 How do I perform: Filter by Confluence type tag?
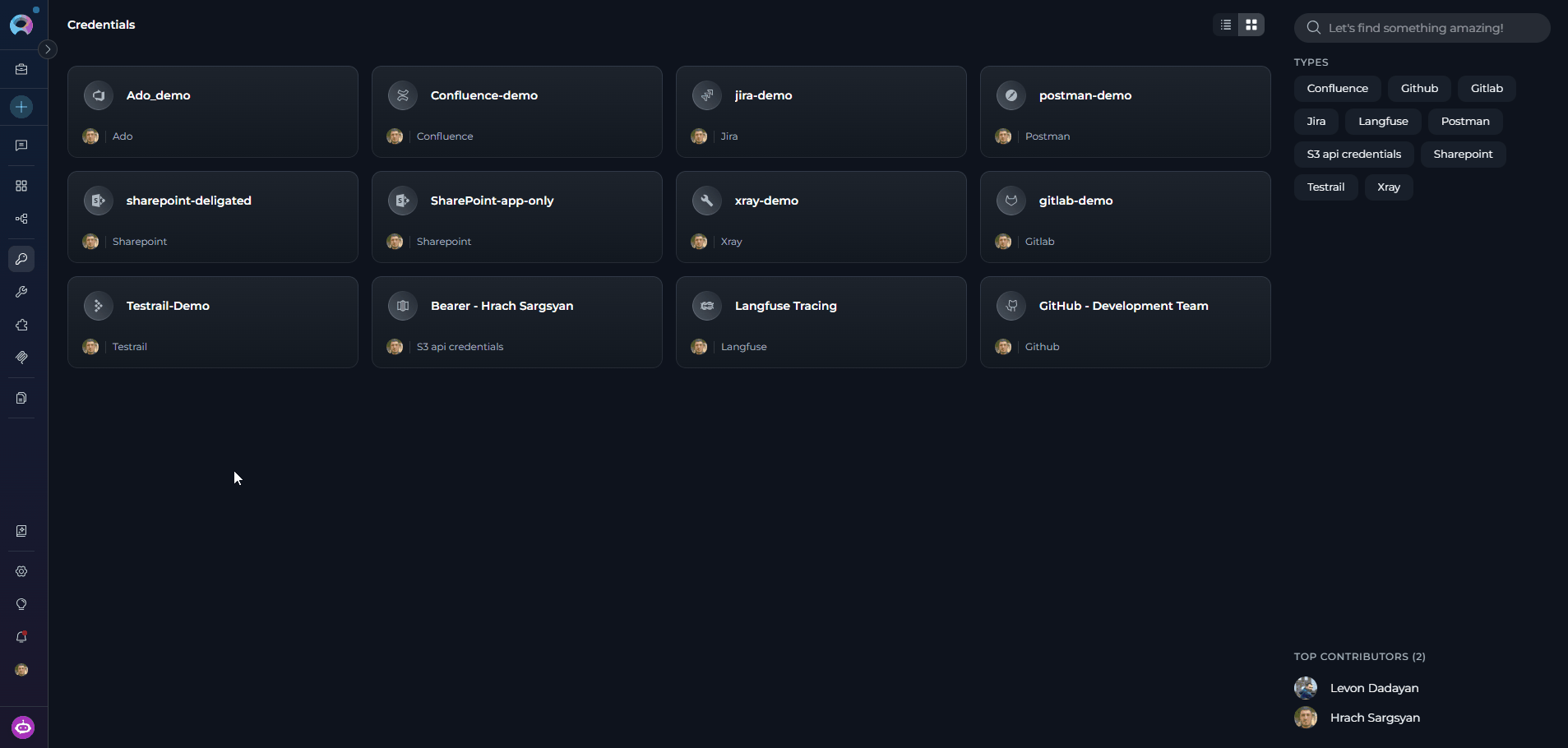coord(1338,88)
